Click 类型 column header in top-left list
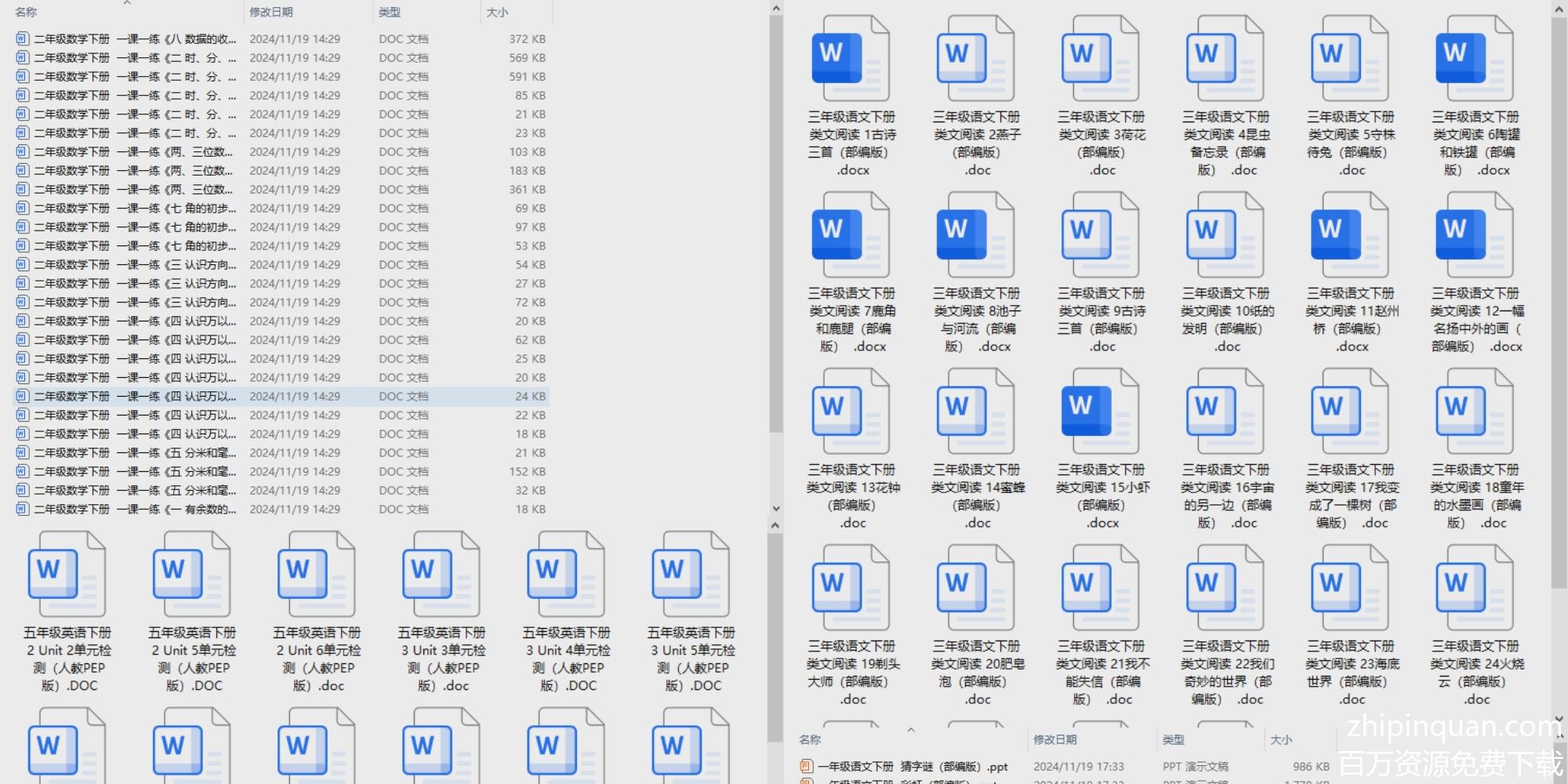 click(x=390, y=13)
